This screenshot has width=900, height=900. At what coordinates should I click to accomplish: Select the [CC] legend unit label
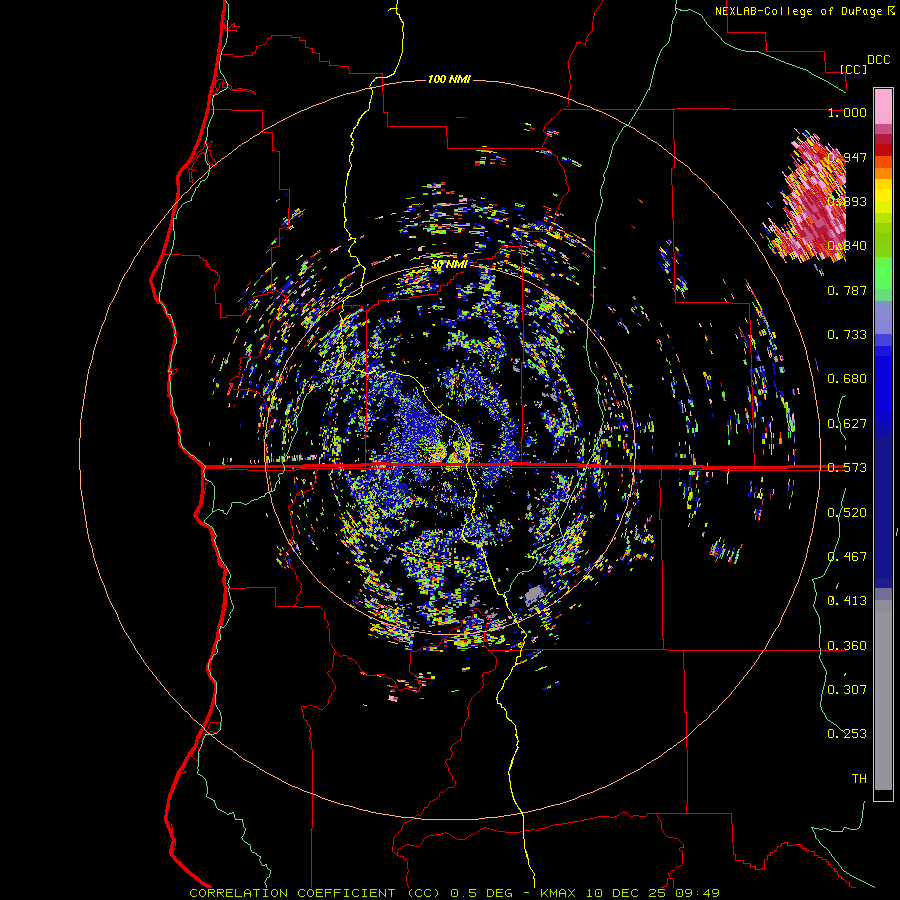click(x=853, y=69)
